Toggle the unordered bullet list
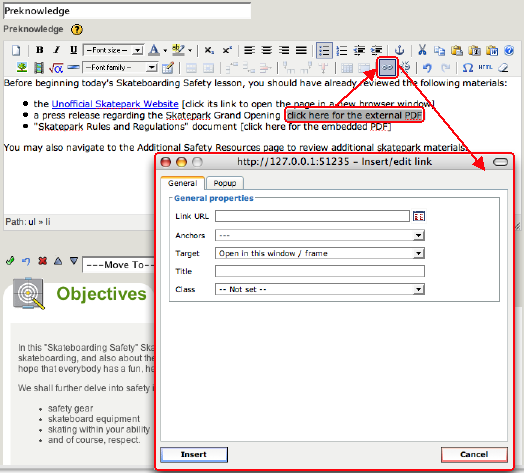This screenshot has width=524, height=473. (x=324, y=50)
